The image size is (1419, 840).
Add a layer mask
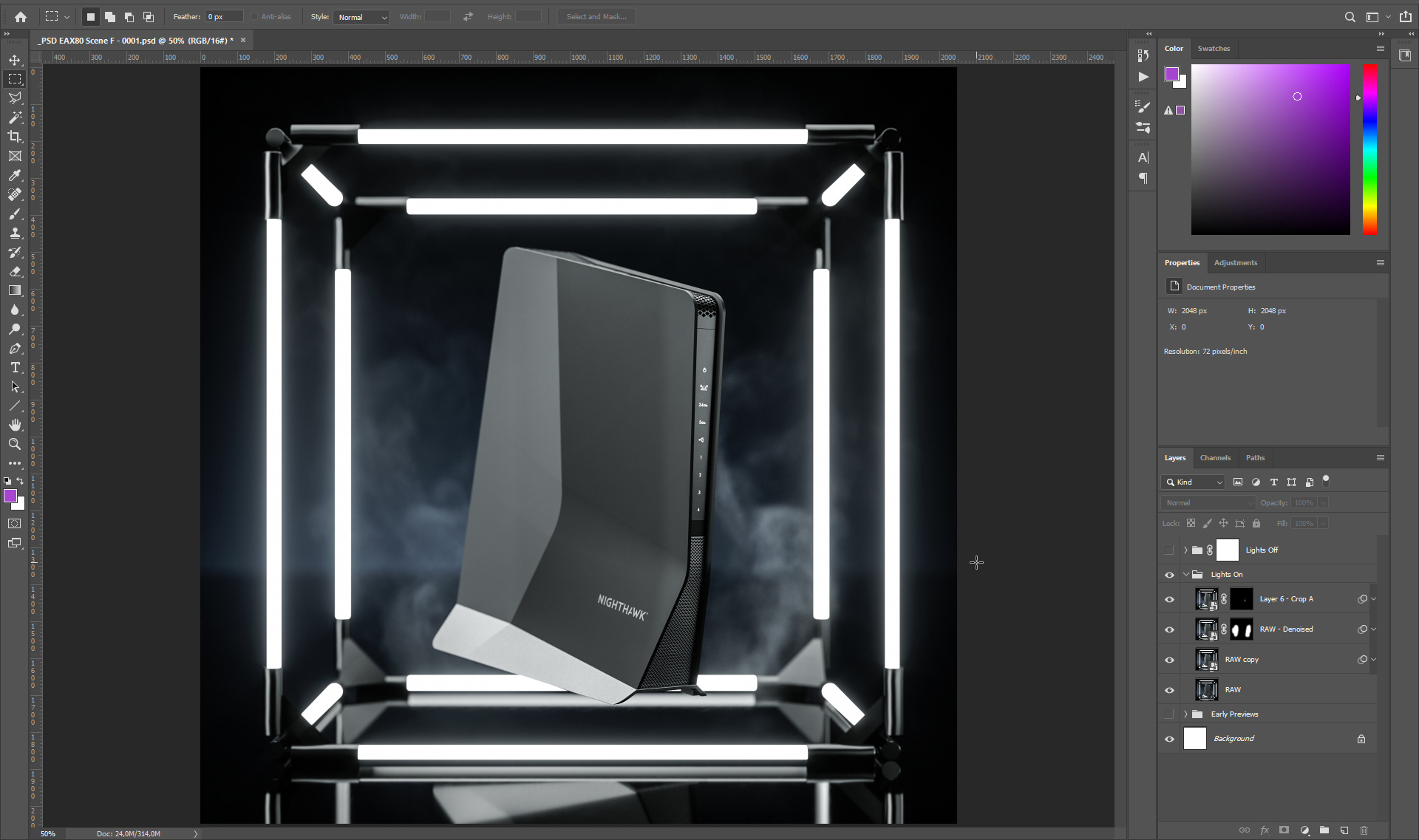1284,830
